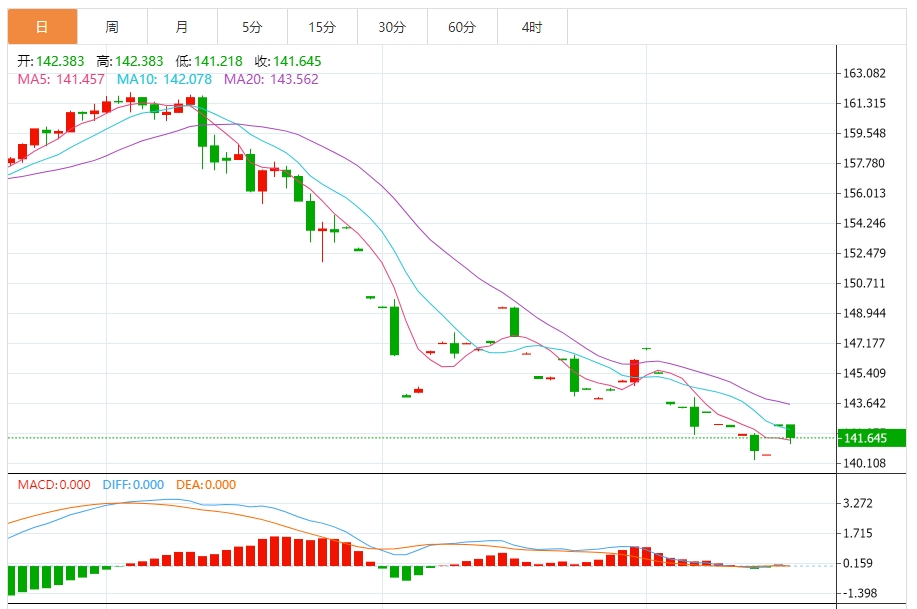
Task: Click the 152.479 price axis label
Action: pos(864,253)
